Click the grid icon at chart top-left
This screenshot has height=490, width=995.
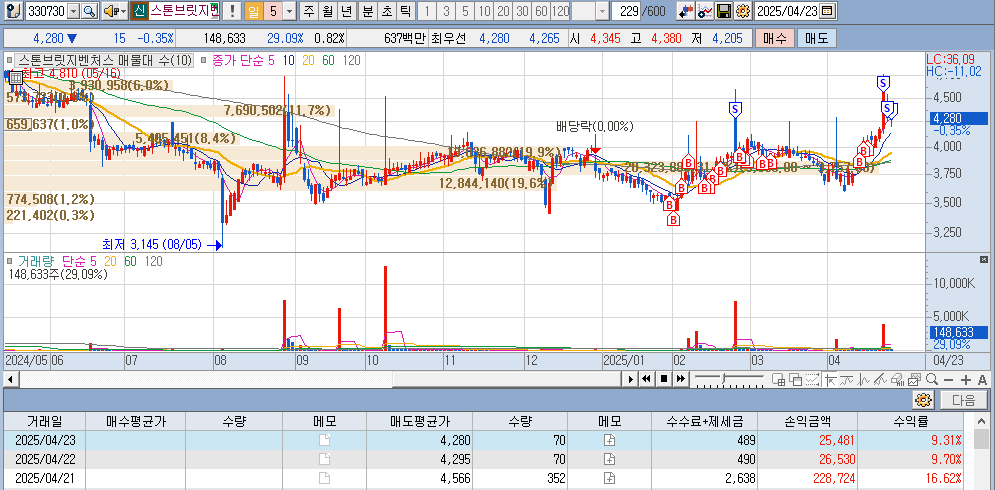click(x=16, y=79)
